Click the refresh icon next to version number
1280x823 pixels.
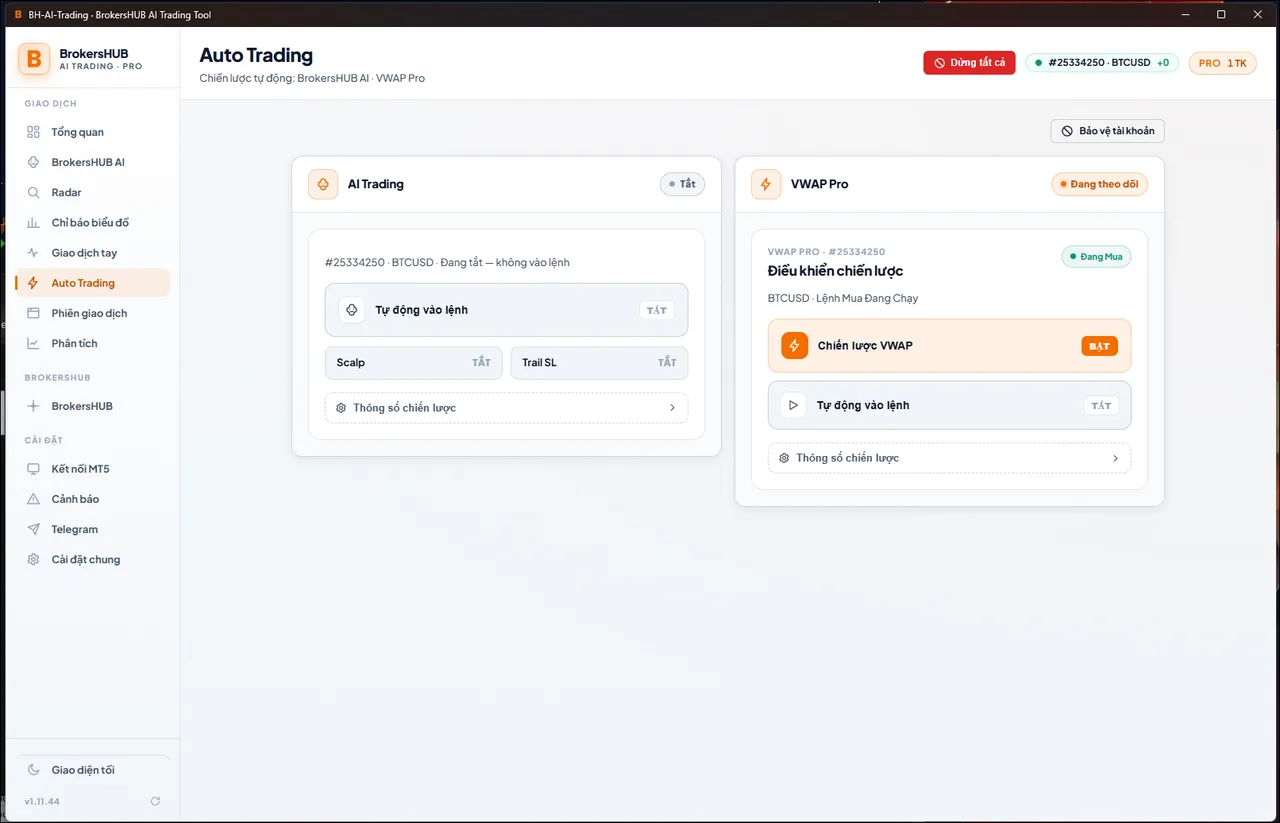tap(155, 801)
